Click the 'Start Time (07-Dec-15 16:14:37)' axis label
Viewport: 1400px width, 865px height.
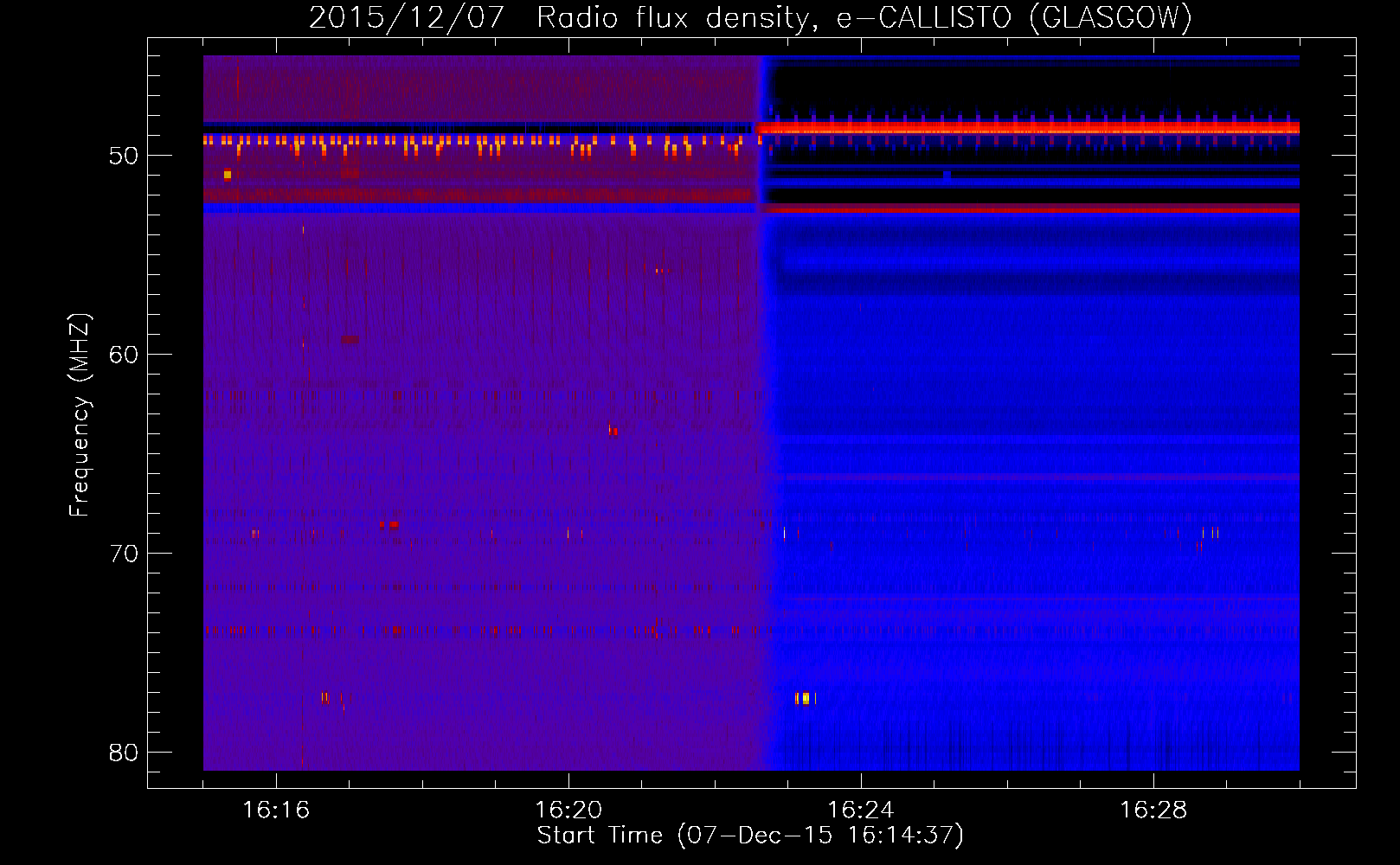coord(750,836)
